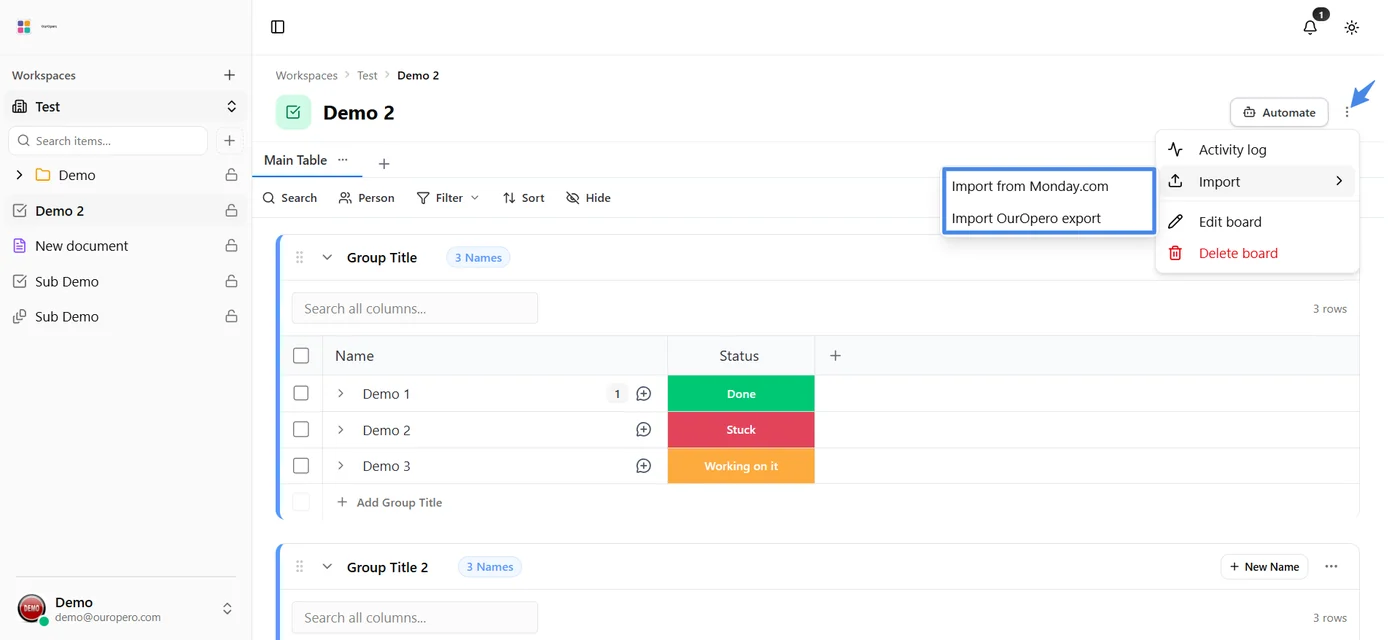Viewport: 1400px width, 640px height.
Task: Focus Group Title 2 Search all columns field
Action: tap(415, 618)
